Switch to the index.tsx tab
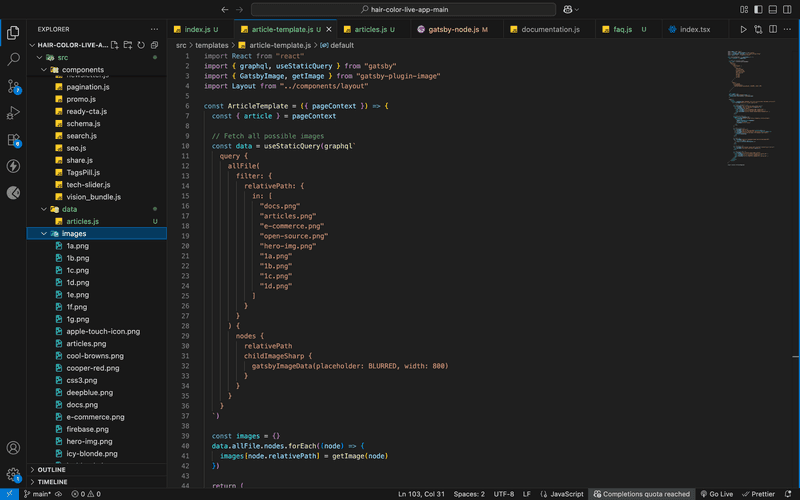Image resolution: width=800 pixels, height=500 pixels. coord(694,29)
